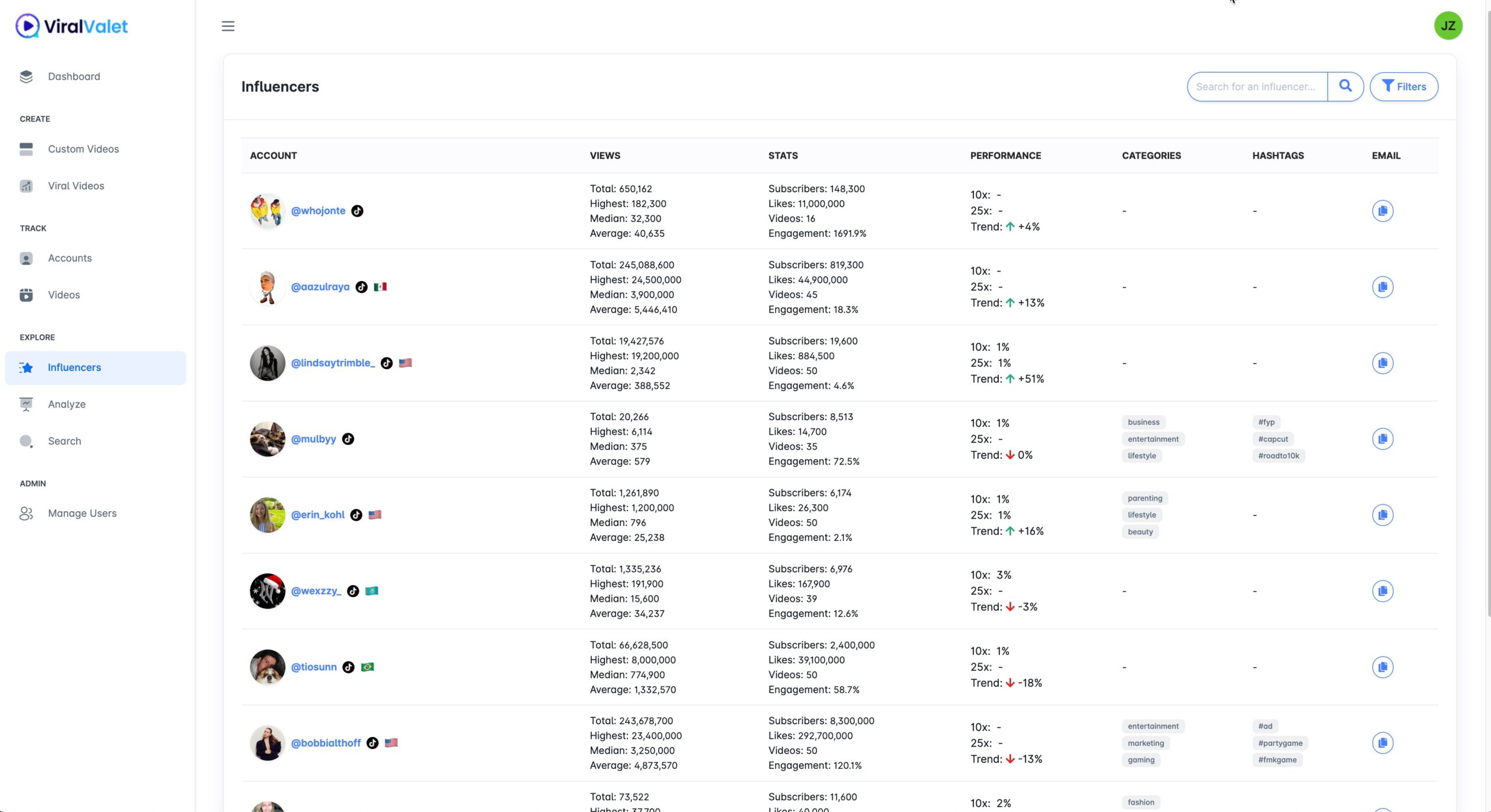Copy email for @mulbyy
The width and height of the screenshot is (1491, 812).
pos(1382,439)
